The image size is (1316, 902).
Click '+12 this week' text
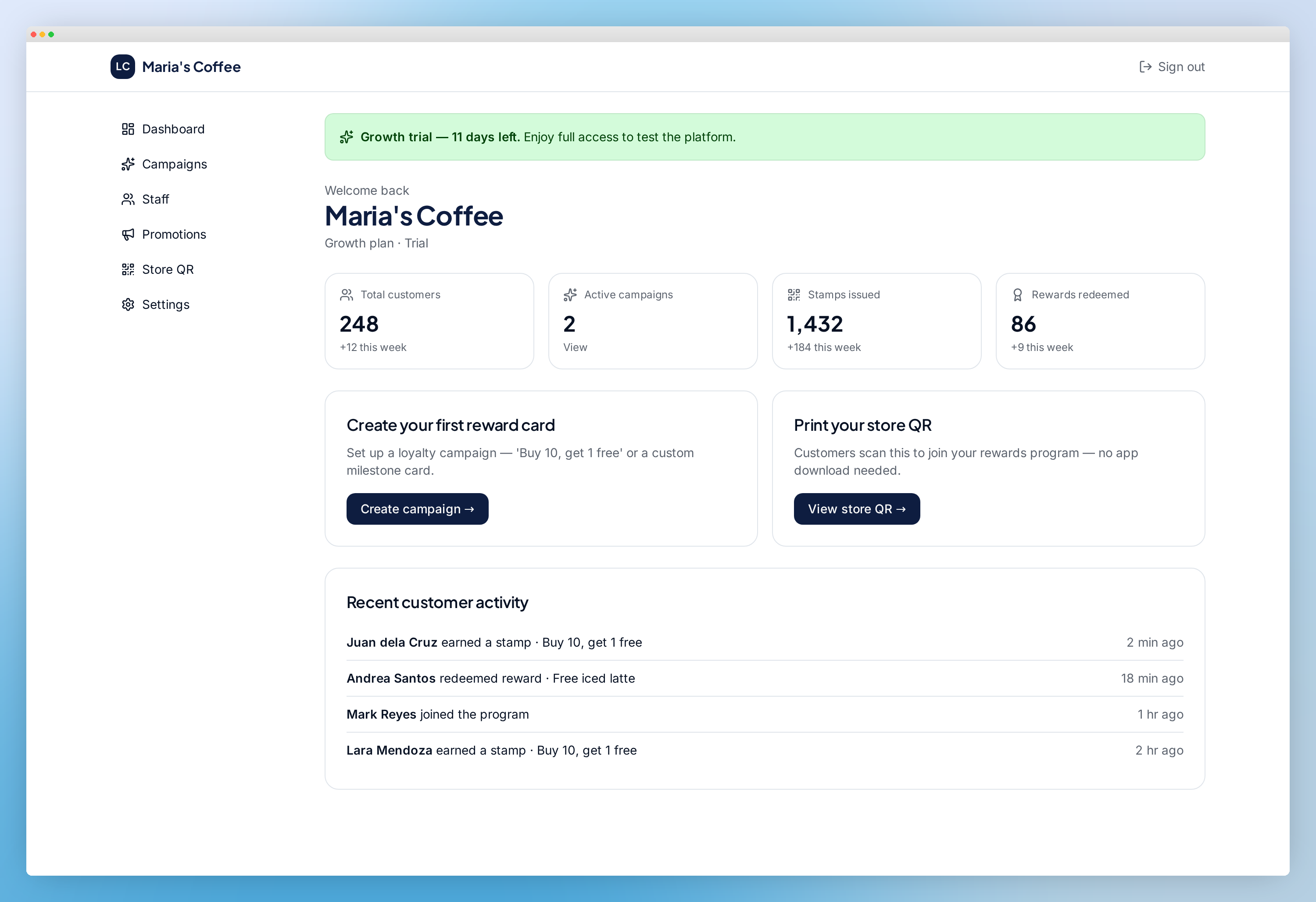tap(373, 347)
